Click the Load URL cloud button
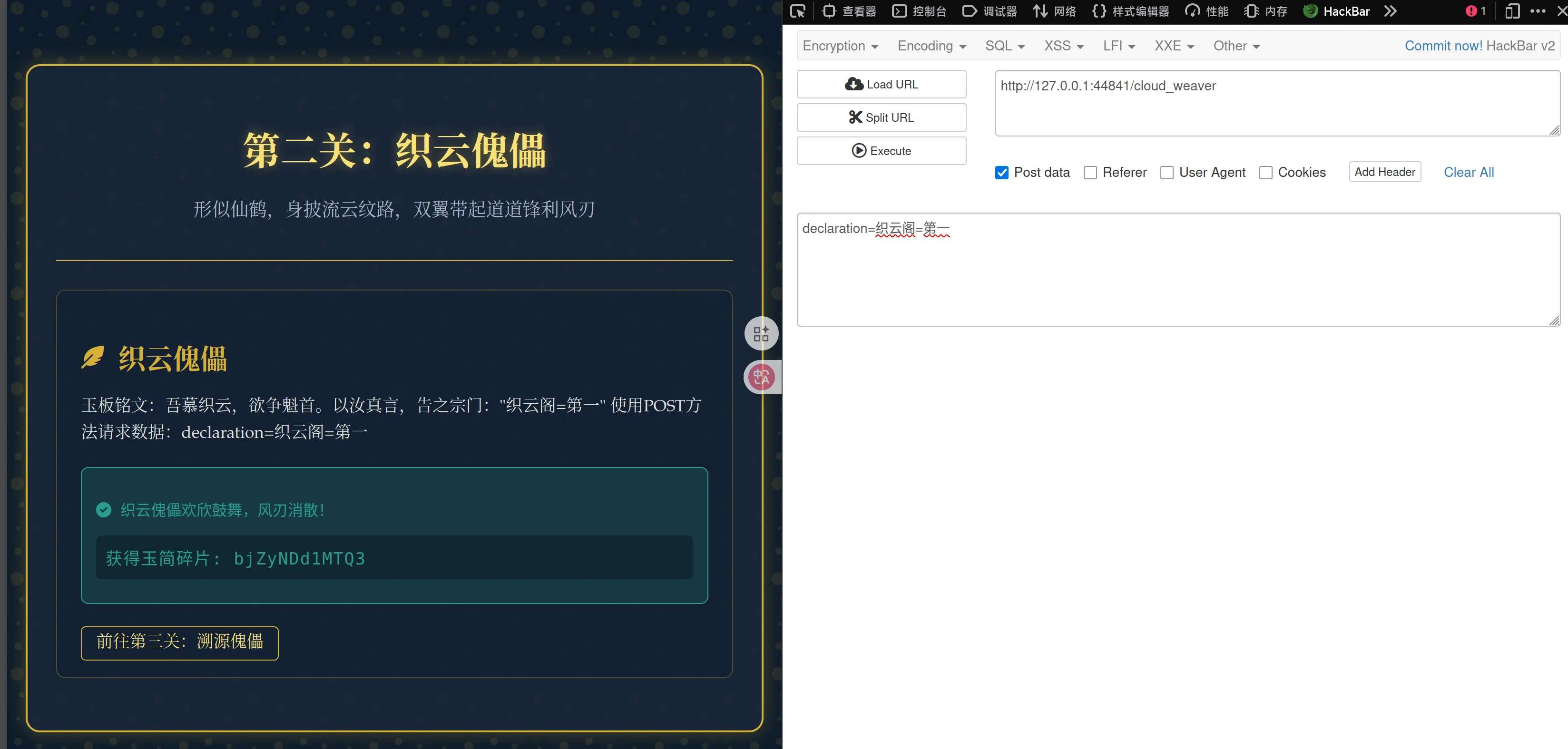 pos(881,84)
